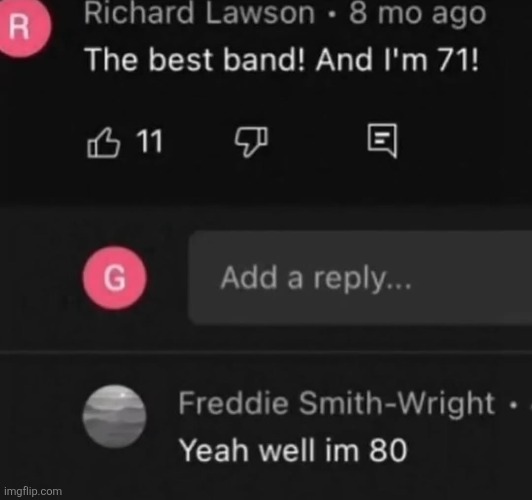View Freddie Smith-Wright's gray profile picture
This screenshot has width=532, height=500.
[115, 416]
